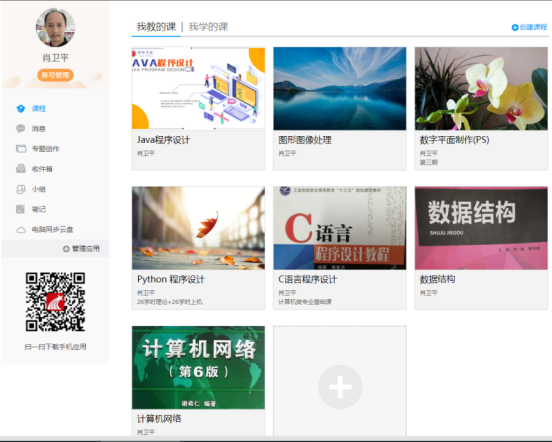Click the QR code for mobile app download
Screen dimensions: 552x442
coord(55,302)
